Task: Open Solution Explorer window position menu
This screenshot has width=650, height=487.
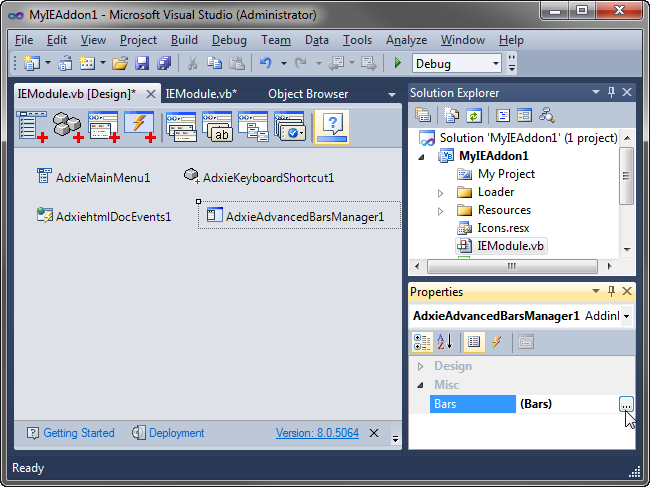Action: coord(596,92)
